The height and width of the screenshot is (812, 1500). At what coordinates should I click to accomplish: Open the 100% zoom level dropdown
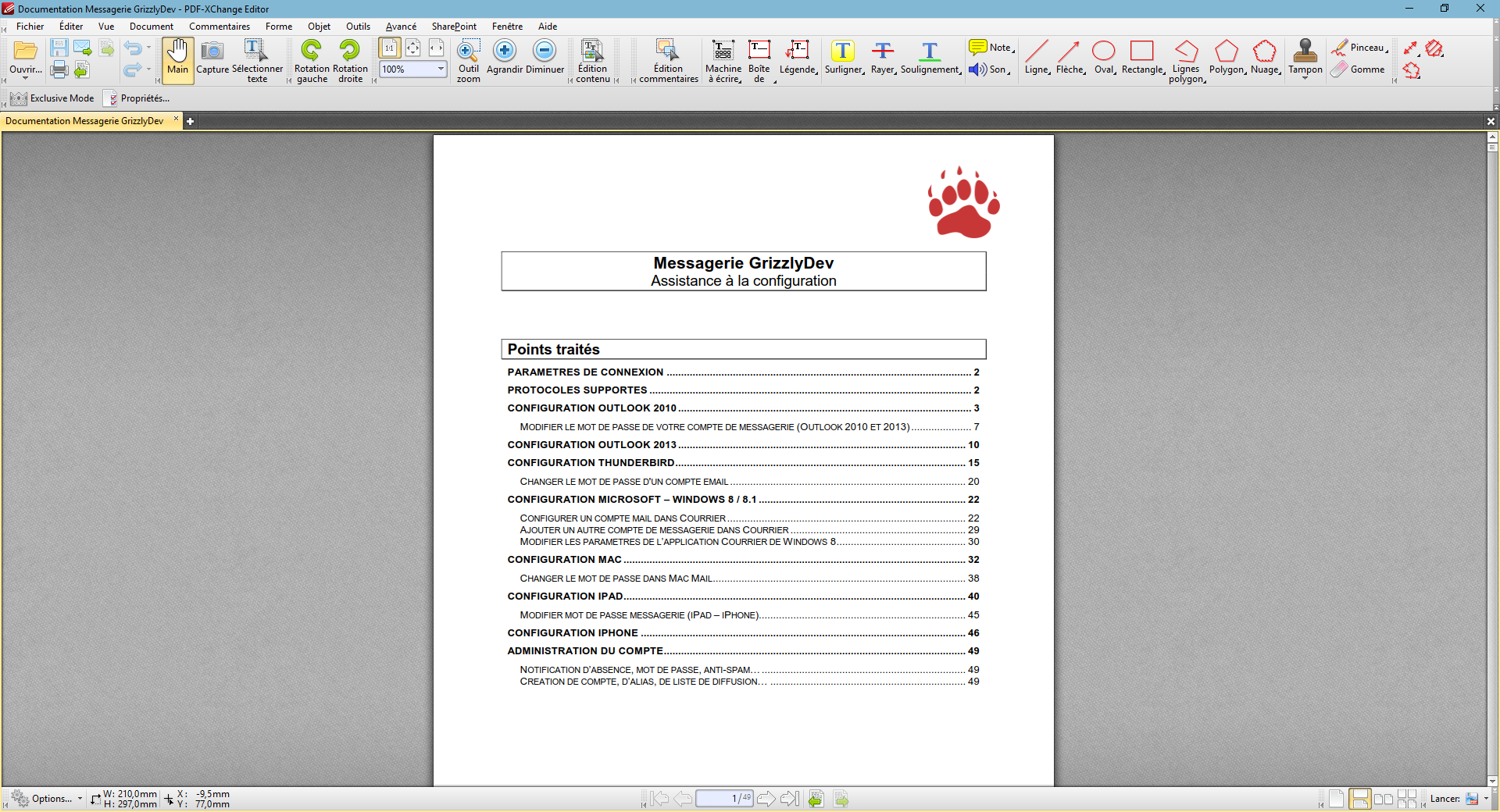(x=441, y=69)
